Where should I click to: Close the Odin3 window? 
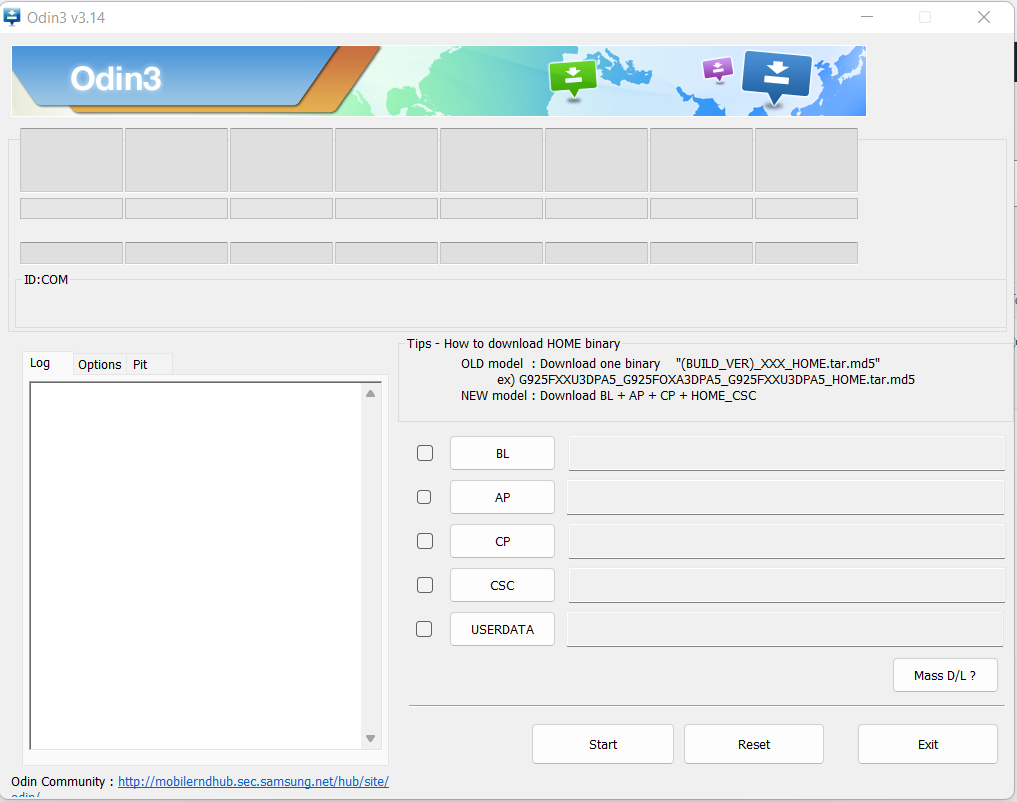(984, 17)
